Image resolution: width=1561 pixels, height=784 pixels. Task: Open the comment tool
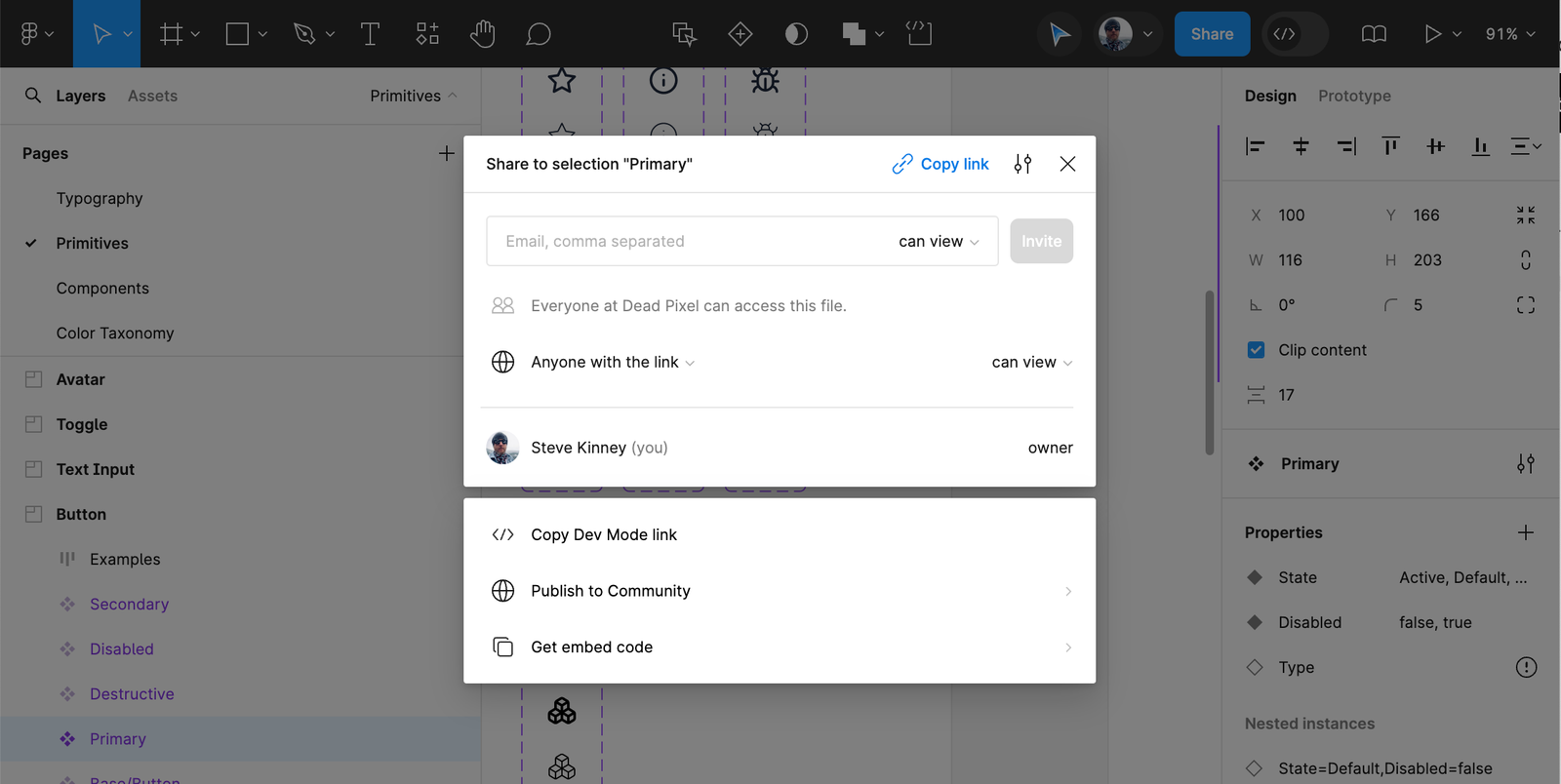[539, 34]
